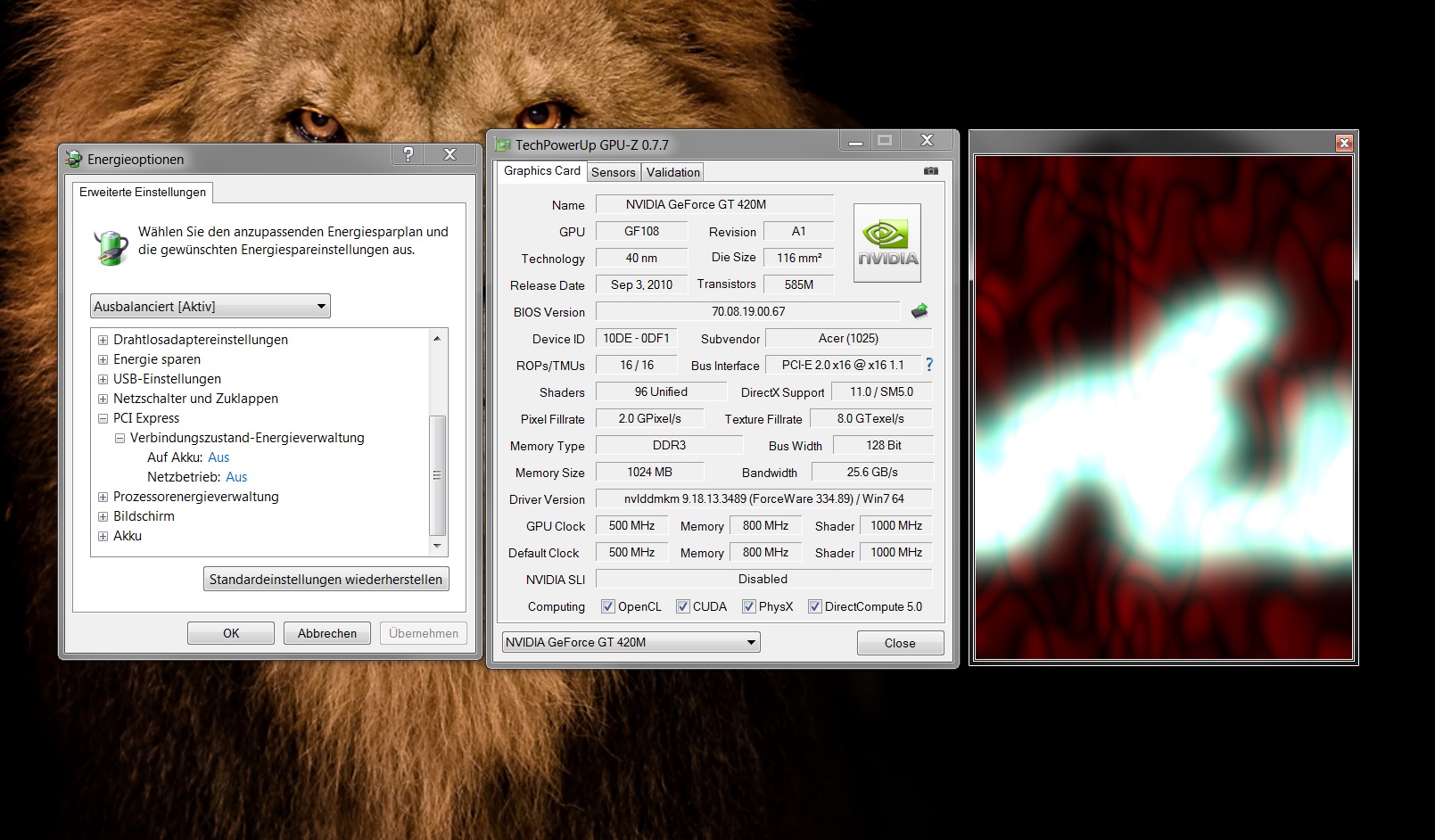Open the NVIDIA GeForce GT 420M adapter dropdown

point(631,642)
